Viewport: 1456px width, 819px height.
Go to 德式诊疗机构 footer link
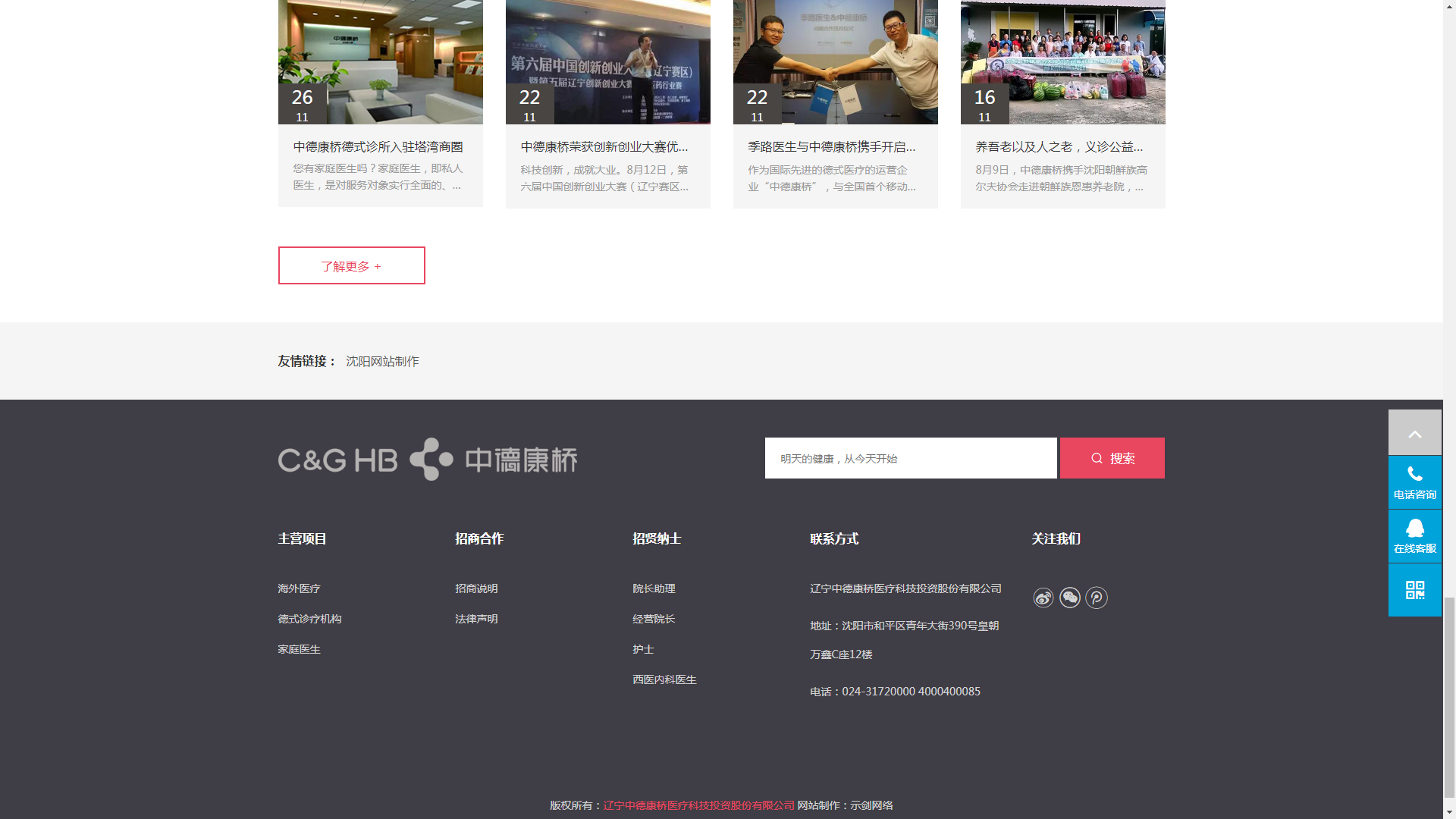(310, 620)
